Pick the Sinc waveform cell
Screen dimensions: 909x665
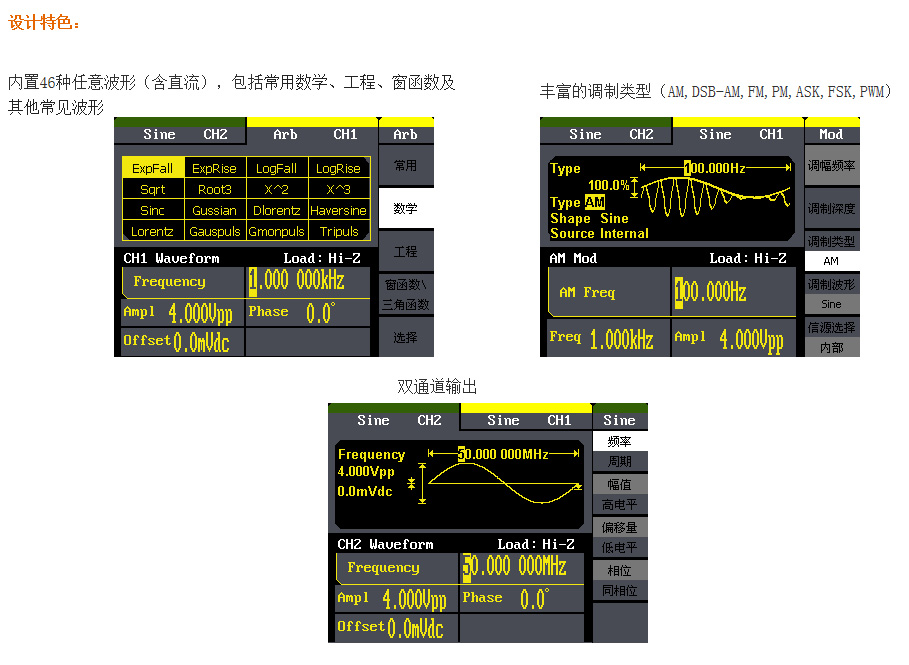[x=153, y=211]
